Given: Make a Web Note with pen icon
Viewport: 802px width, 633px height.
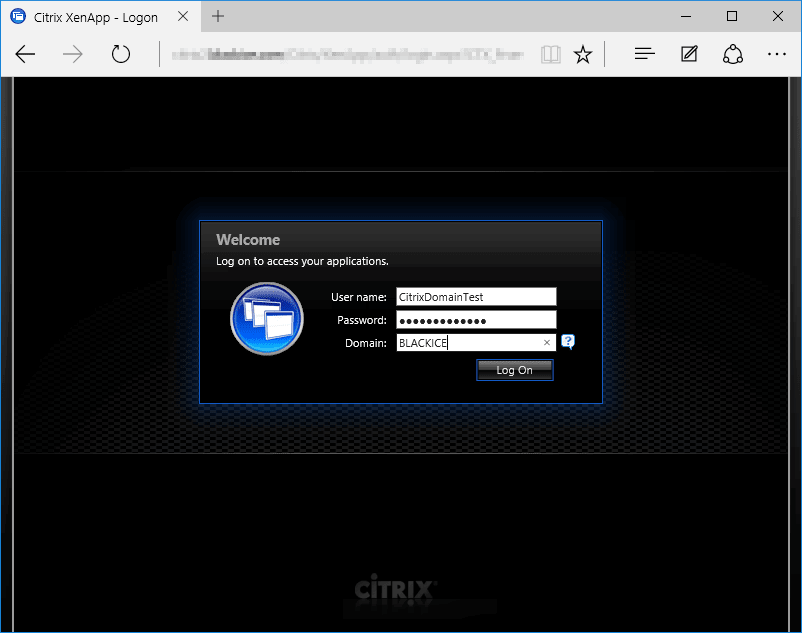Looking at the screenshot, I should click(x=689, y=54).
